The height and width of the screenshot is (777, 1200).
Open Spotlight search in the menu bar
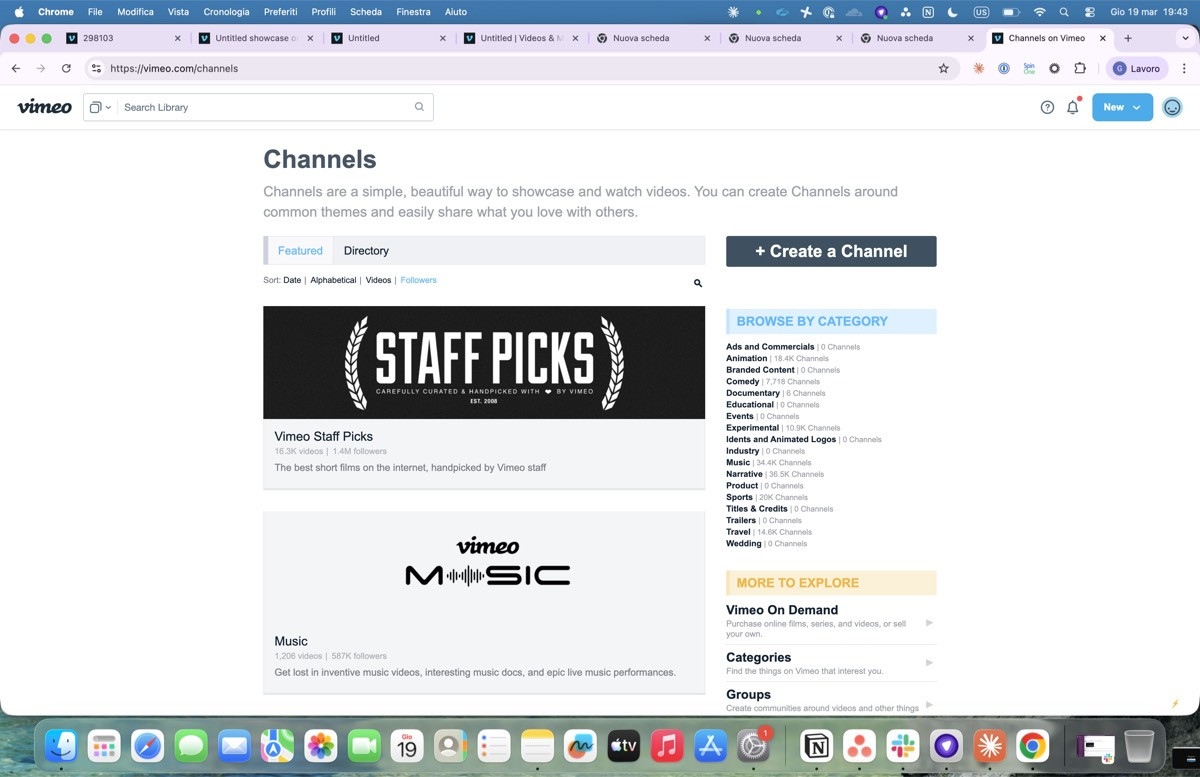click(1064, 12)
